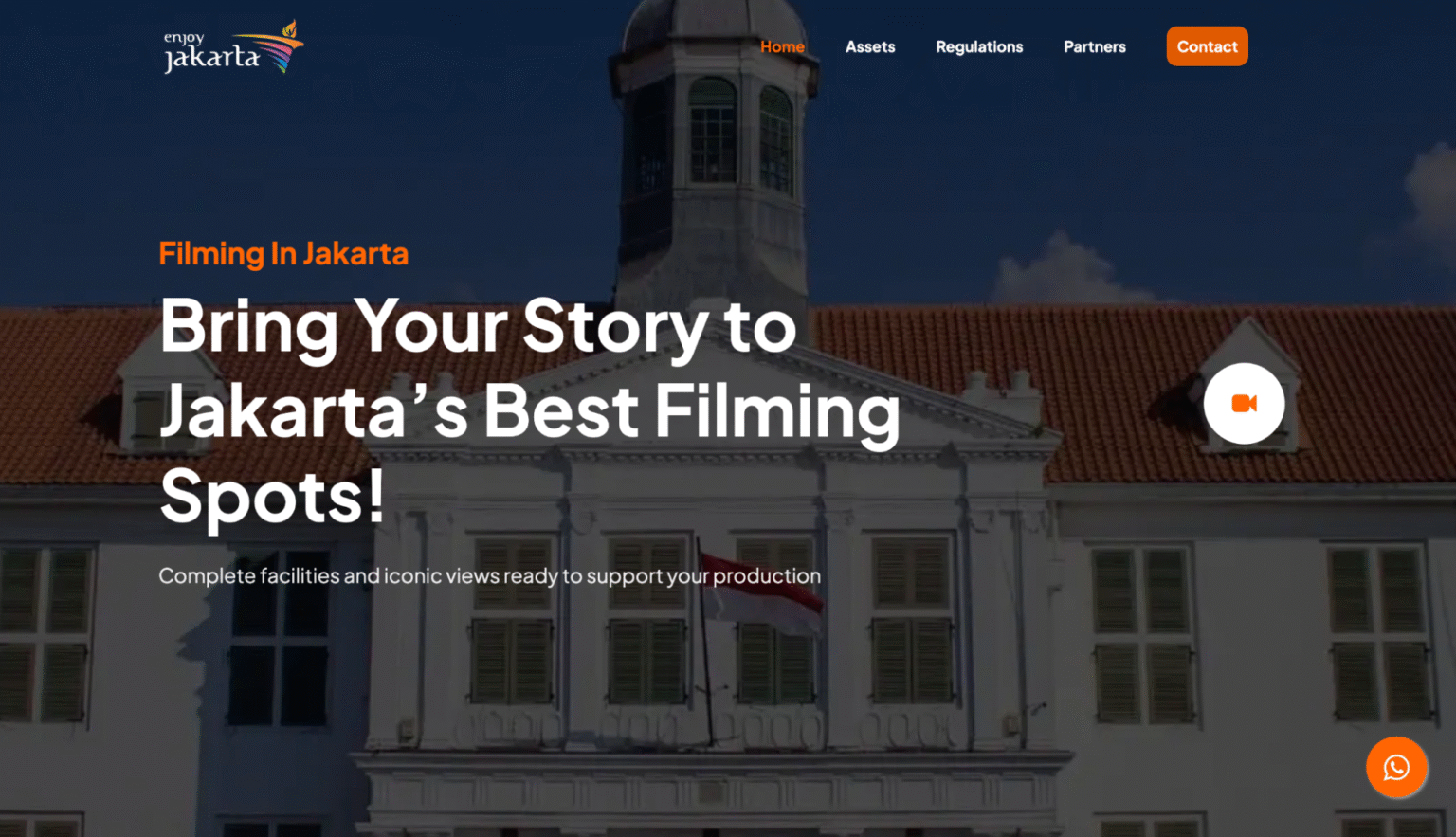Click the "Filming In Jakarta" orange label

click(x=283, y=254)
